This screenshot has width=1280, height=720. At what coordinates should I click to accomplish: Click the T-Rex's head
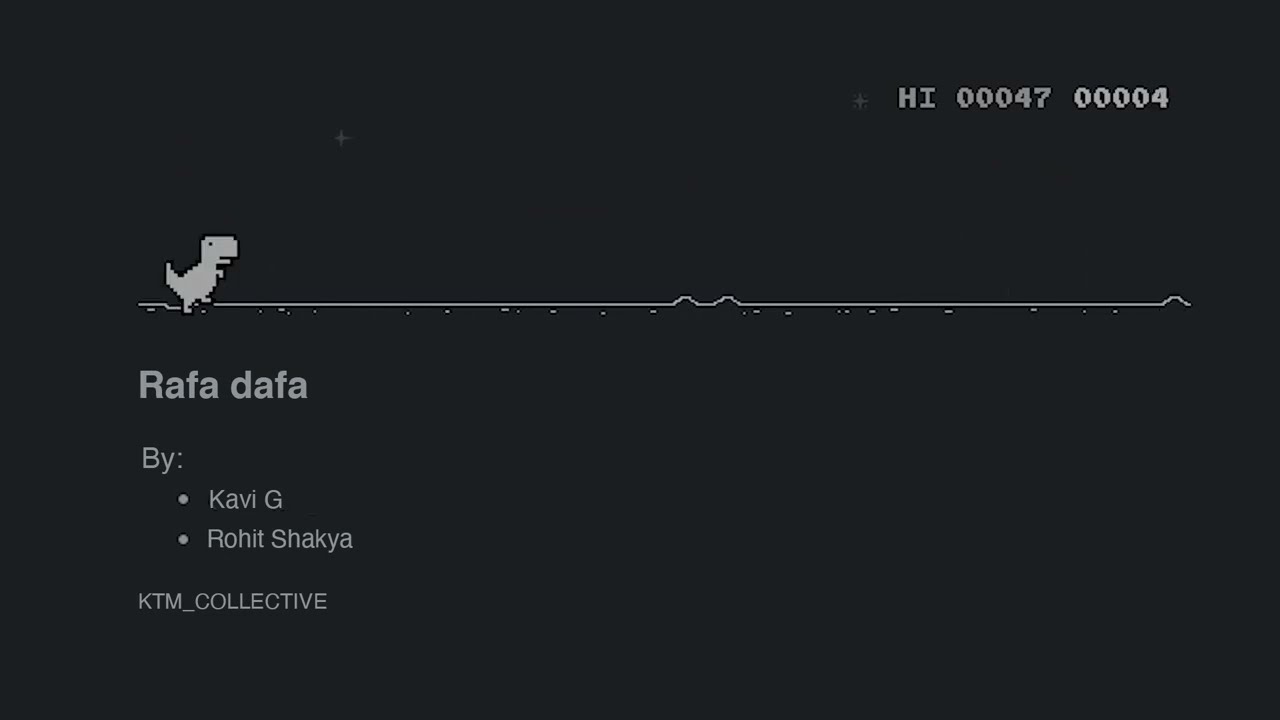pyautogui.click(x=220, y=248)
